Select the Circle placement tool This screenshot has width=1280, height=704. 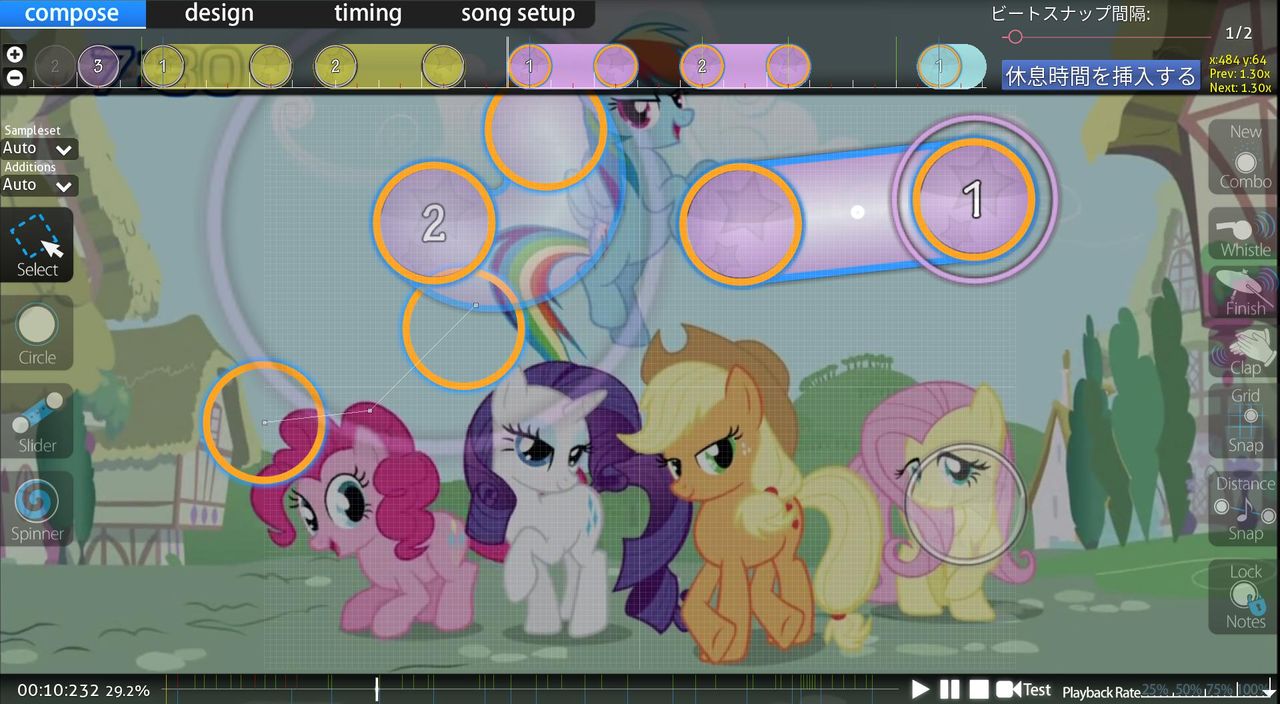click(x=36, y=334)
